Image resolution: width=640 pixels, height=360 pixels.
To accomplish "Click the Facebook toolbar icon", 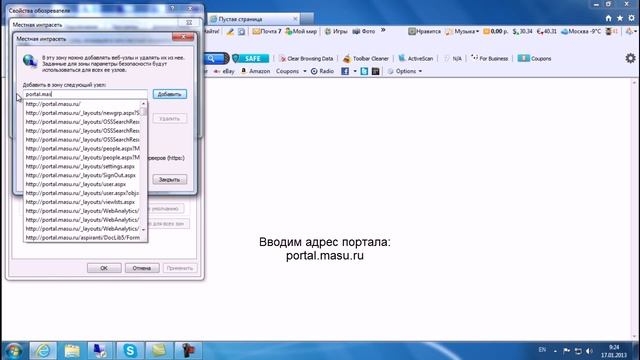I will click(x=345, y=71).
